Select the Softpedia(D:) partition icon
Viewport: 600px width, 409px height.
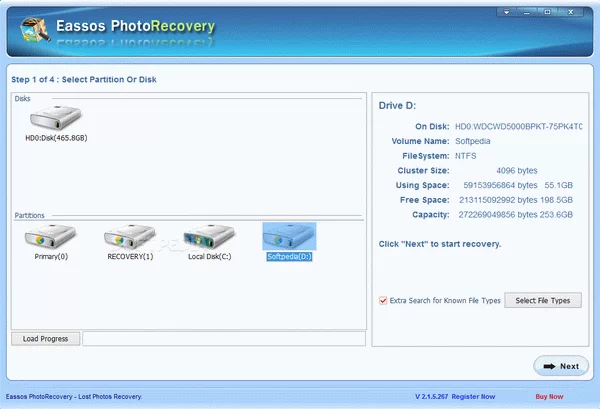tap(289, 236)
